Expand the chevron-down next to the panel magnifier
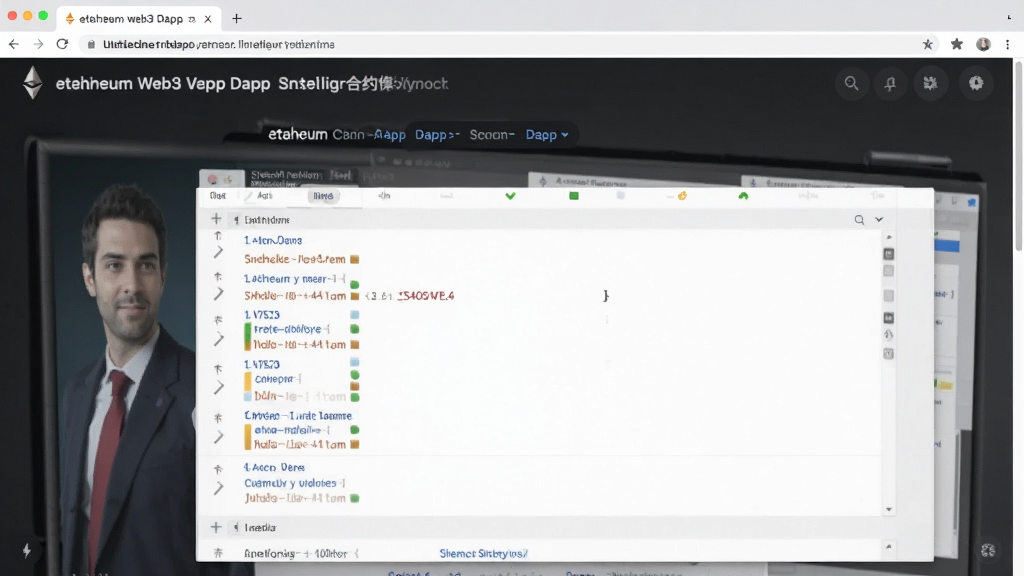The image size is (1024, 576). click(879, 220)
